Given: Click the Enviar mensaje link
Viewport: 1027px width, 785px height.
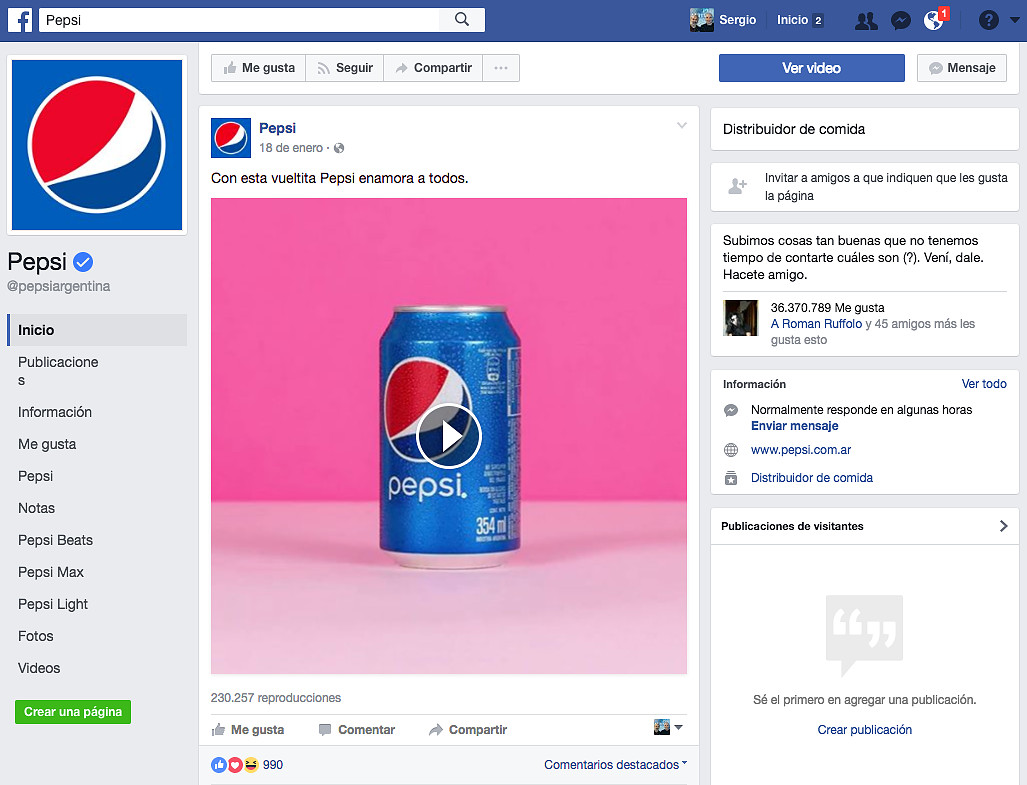Looking at the screenshot, I should [x=794, y=426].
